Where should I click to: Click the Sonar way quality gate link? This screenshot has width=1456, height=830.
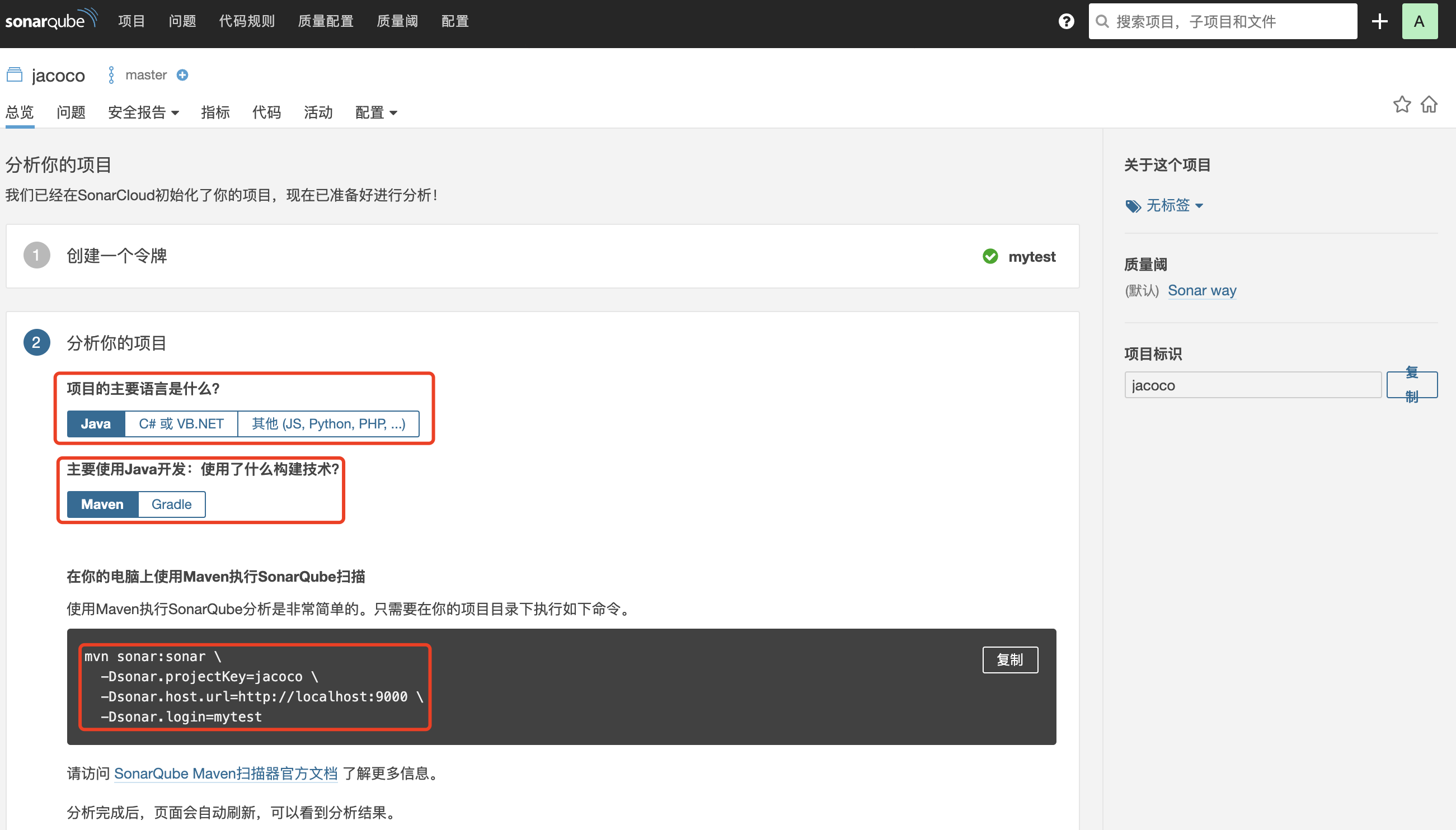tap(1201, 290)
